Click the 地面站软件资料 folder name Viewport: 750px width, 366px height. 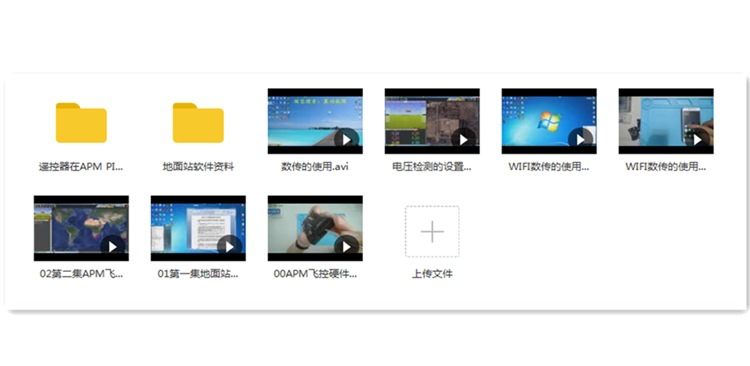click(x=198, y=167)
